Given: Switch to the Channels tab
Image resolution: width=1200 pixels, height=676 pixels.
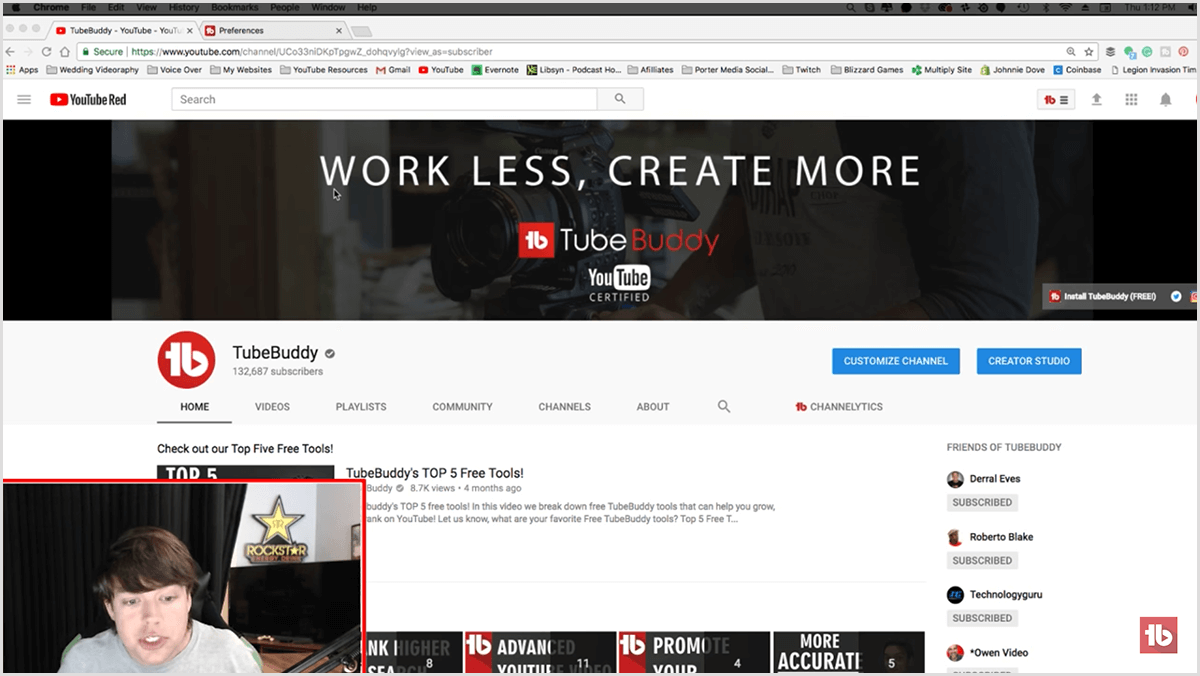Looking at the screenshot, I should [x=564, y=407].
